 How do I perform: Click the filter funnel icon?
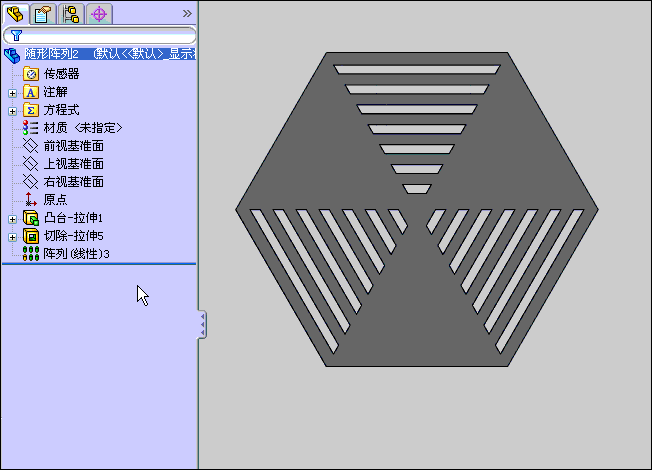coord(16,36)
